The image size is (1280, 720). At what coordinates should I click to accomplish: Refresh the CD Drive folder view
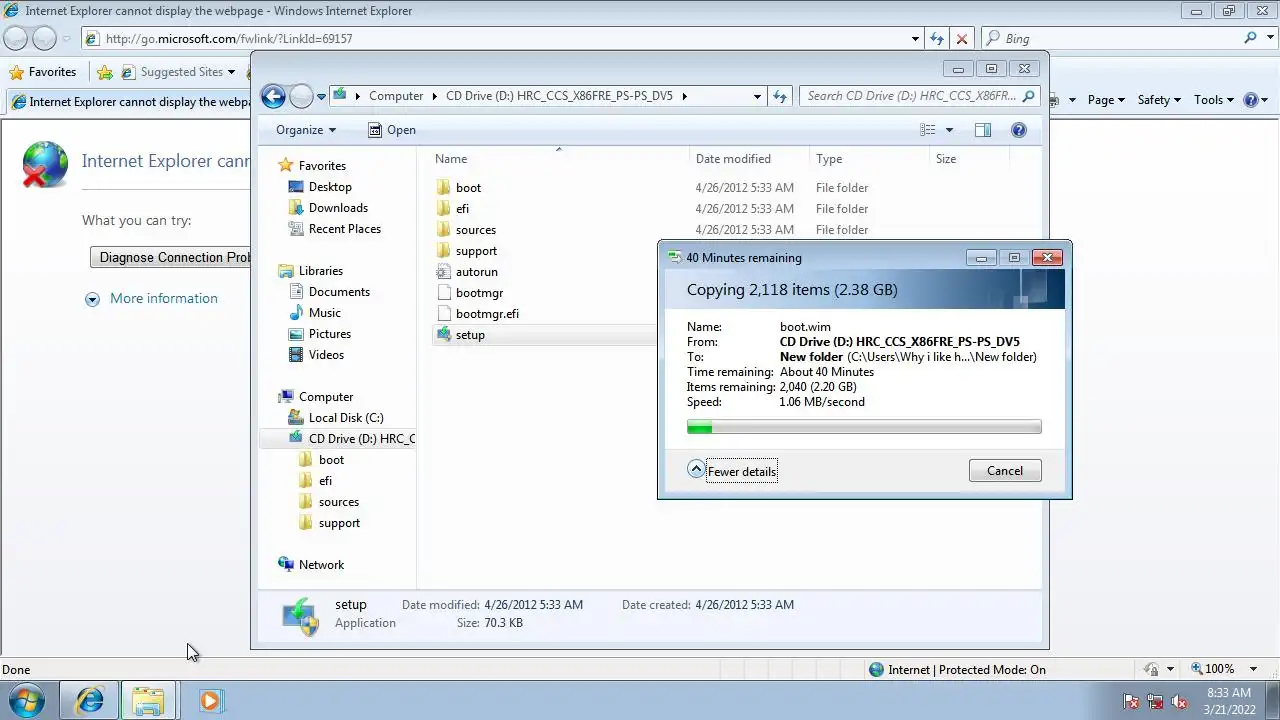[x=780, y=96]
